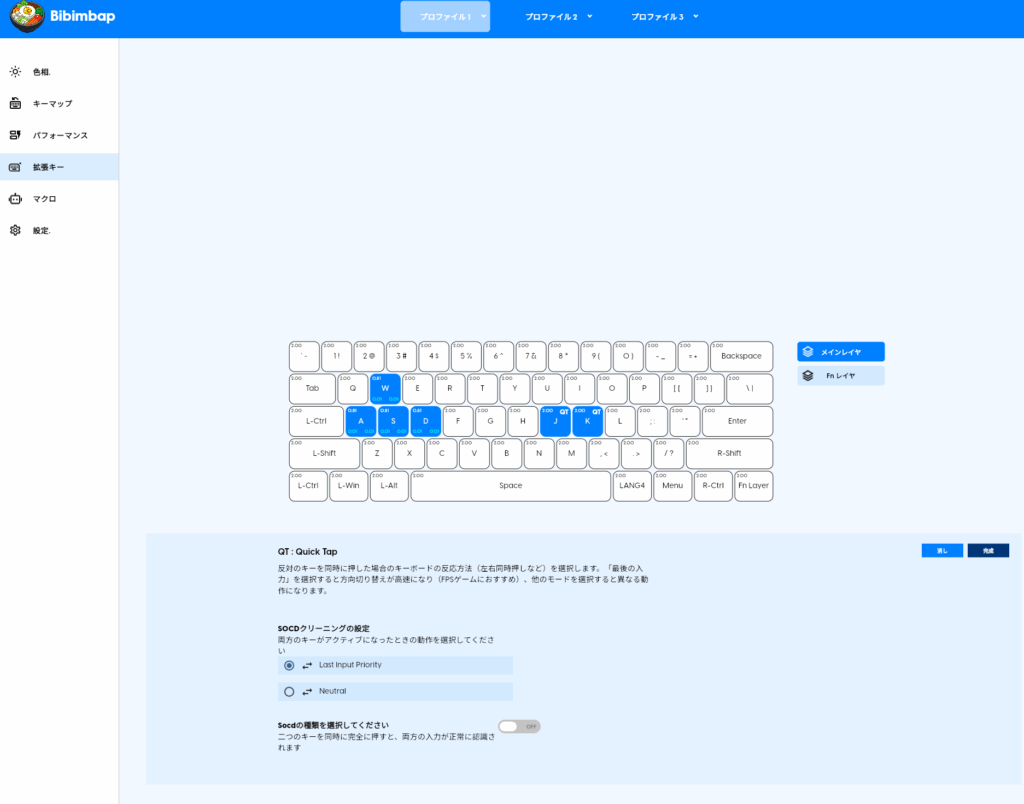Image resolution: width=1024 pixels, height=804 pixels.
Task: Click the Bibimbap logo icon
Action: pyautogui.click(x=27, y=18)
